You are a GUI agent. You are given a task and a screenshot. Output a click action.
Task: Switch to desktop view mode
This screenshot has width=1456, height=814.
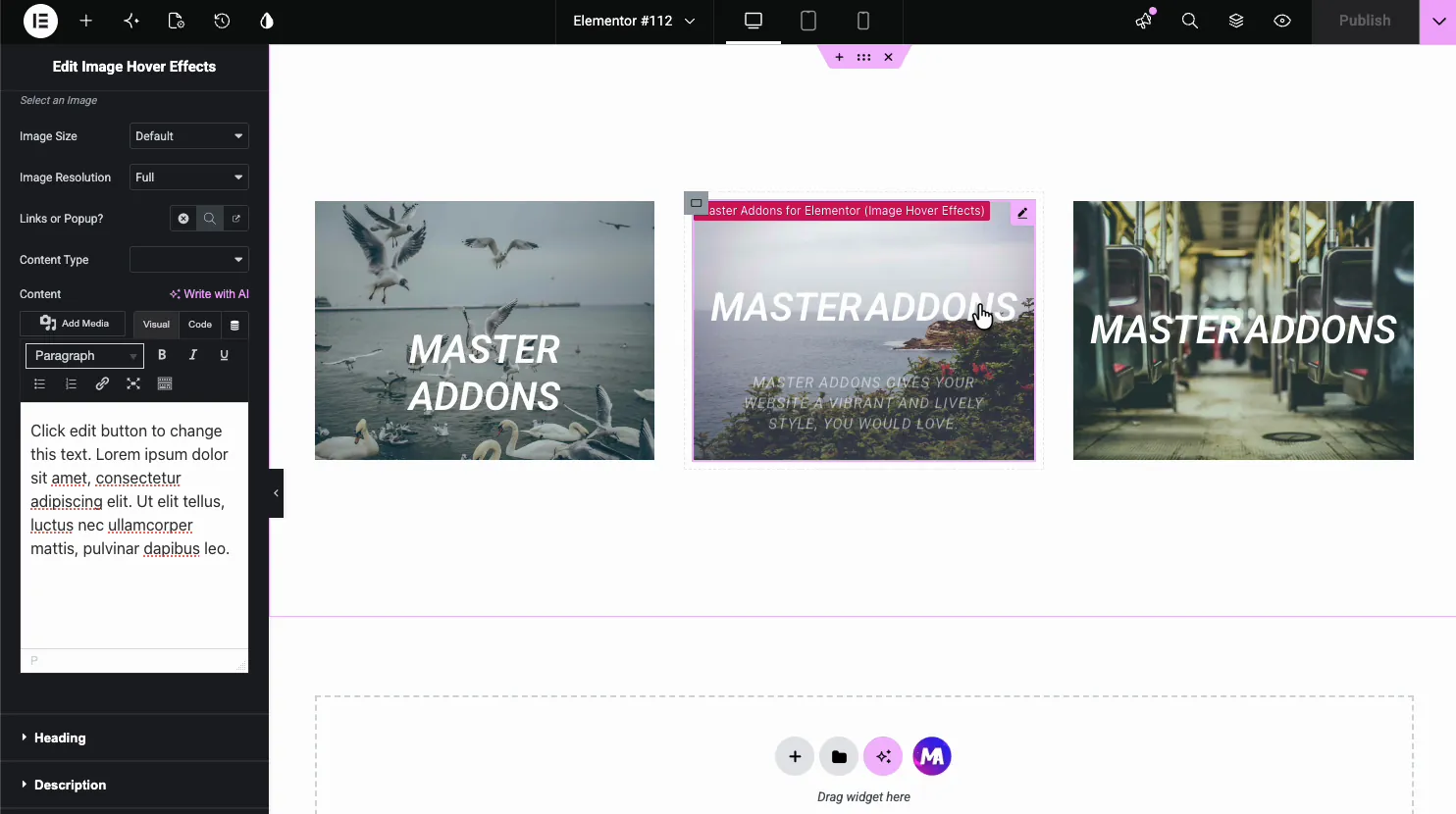pos(754,21)
